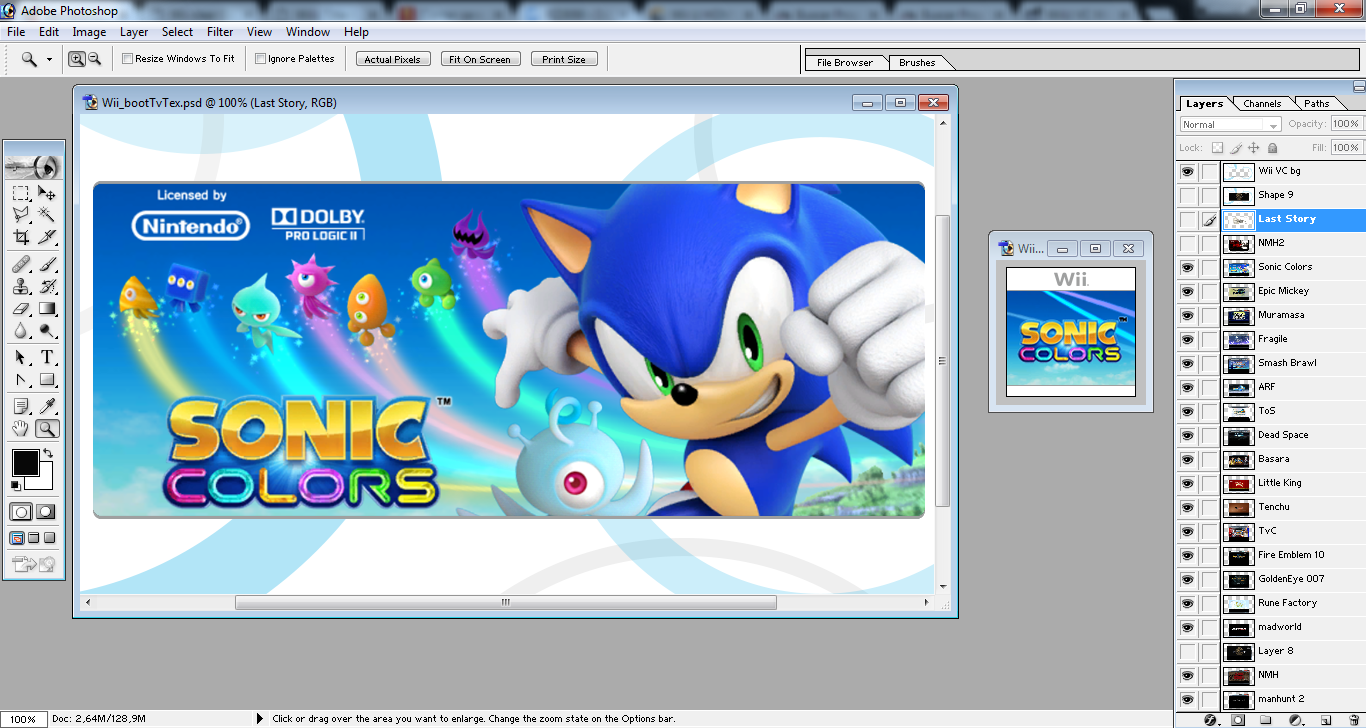The image size is (1366, 728).
Task: Select the Notes tool
Action: (21, 406)
